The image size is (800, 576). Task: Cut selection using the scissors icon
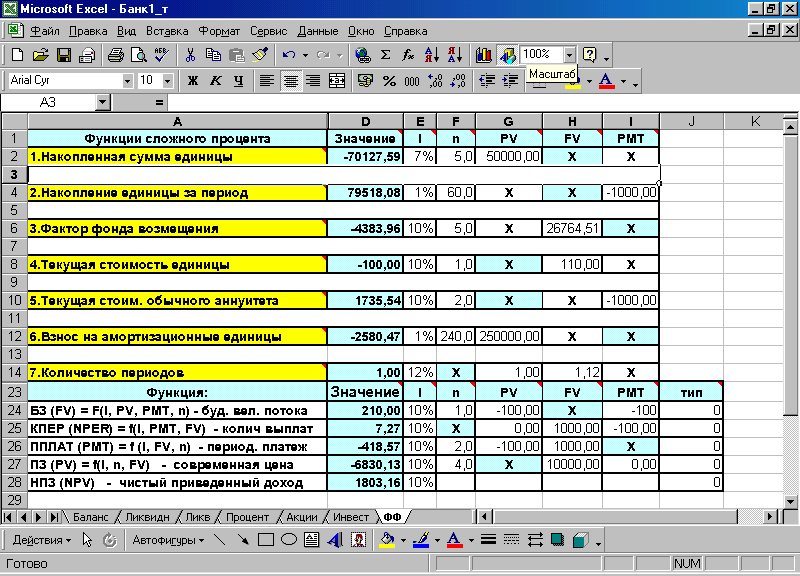(x=190, y=55)
